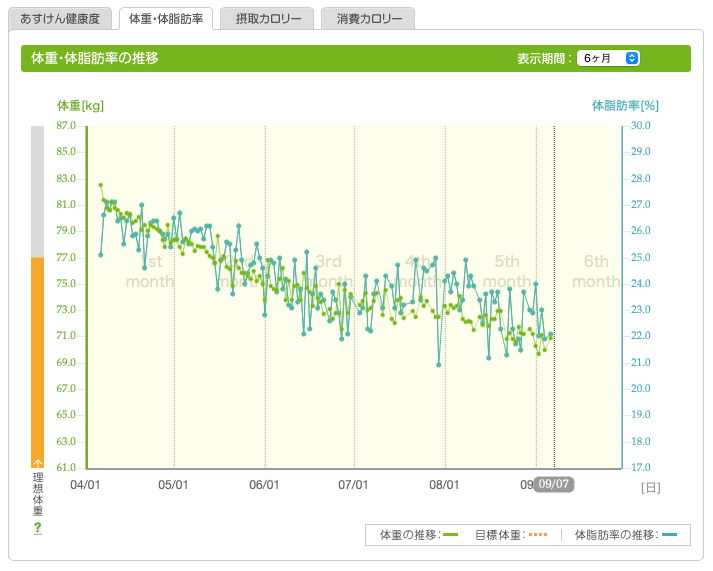The width and height of the screenshot is (713, 571).
Task: Open the あすけん健康度 tab
Action: (60, 19)
